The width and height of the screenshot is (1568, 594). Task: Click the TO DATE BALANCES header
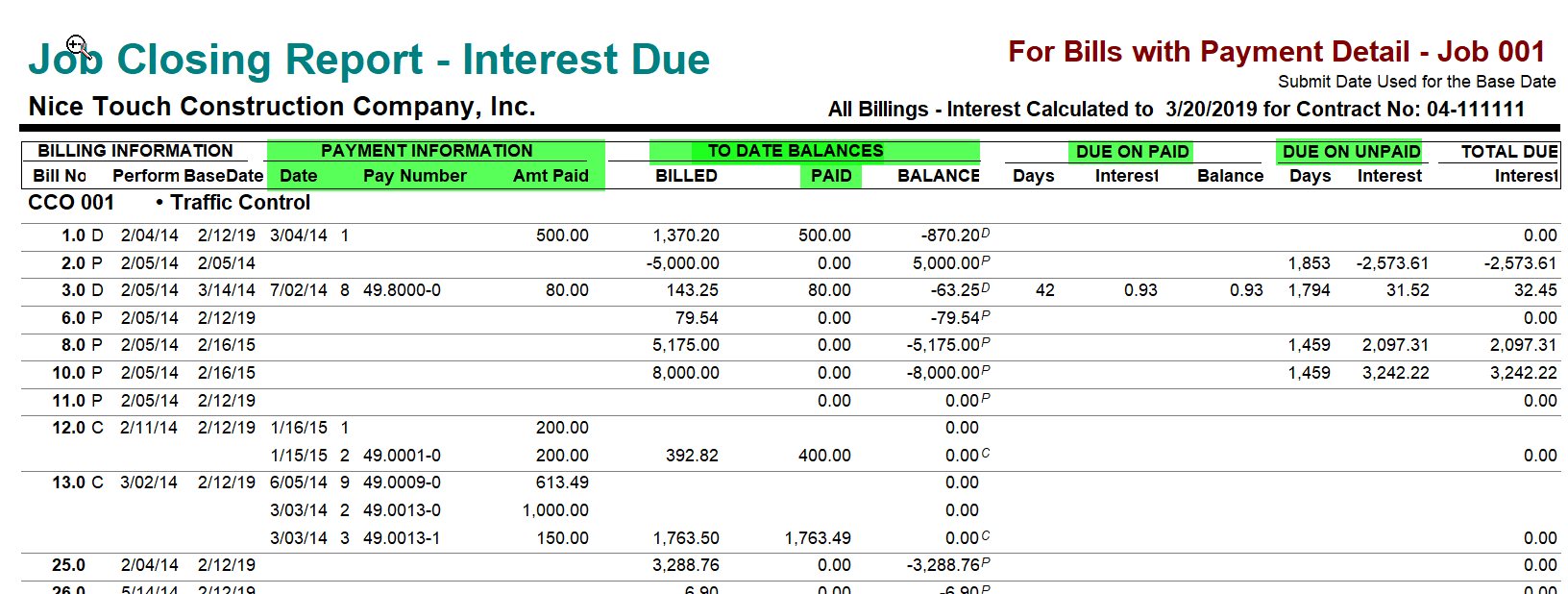coord(796,151)
